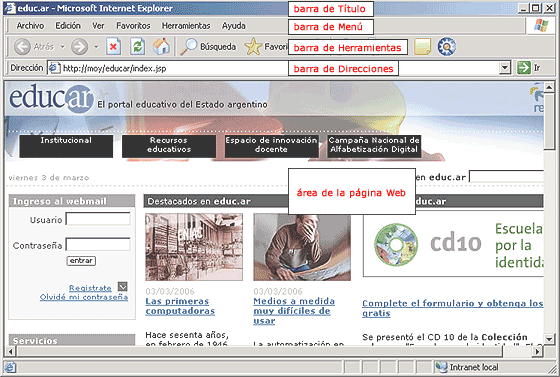Open the Herramientas menu
This screenshot has height=377, width=560.
coord(186,26)
